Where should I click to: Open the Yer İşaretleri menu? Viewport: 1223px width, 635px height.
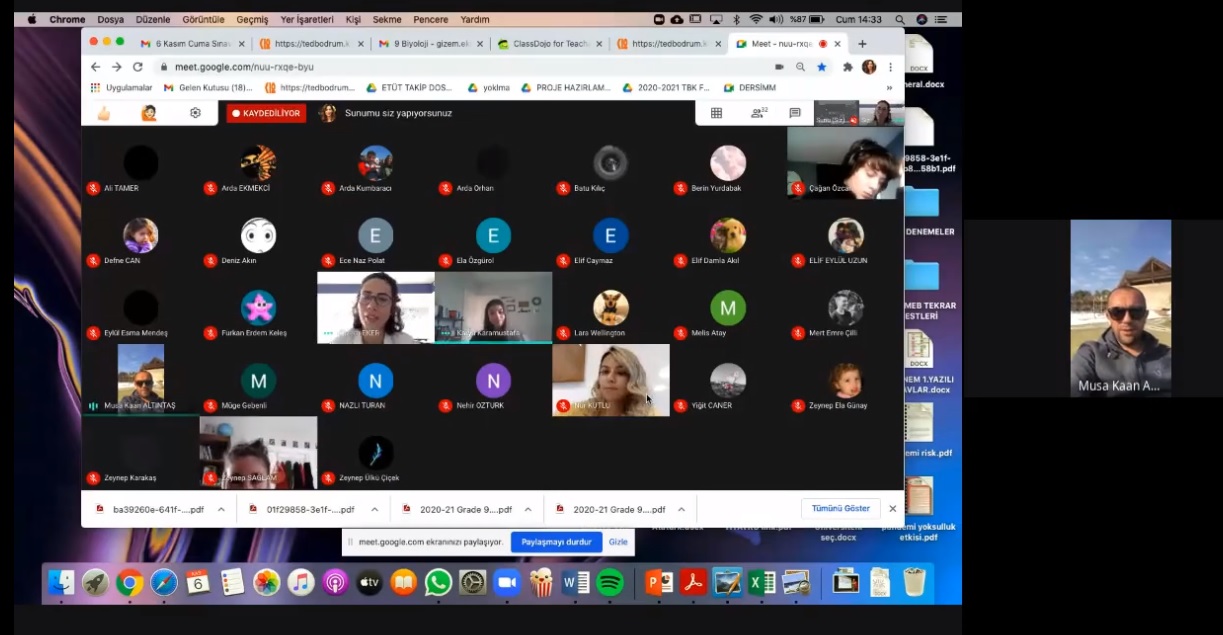pos(307,19)
